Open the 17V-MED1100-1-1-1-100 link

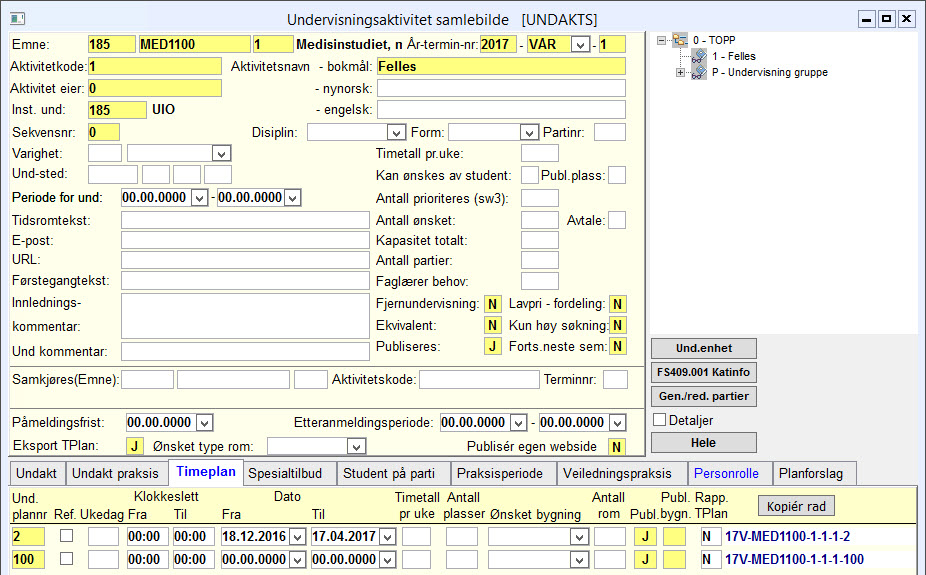pyautogui.click(x=794, y=560)
